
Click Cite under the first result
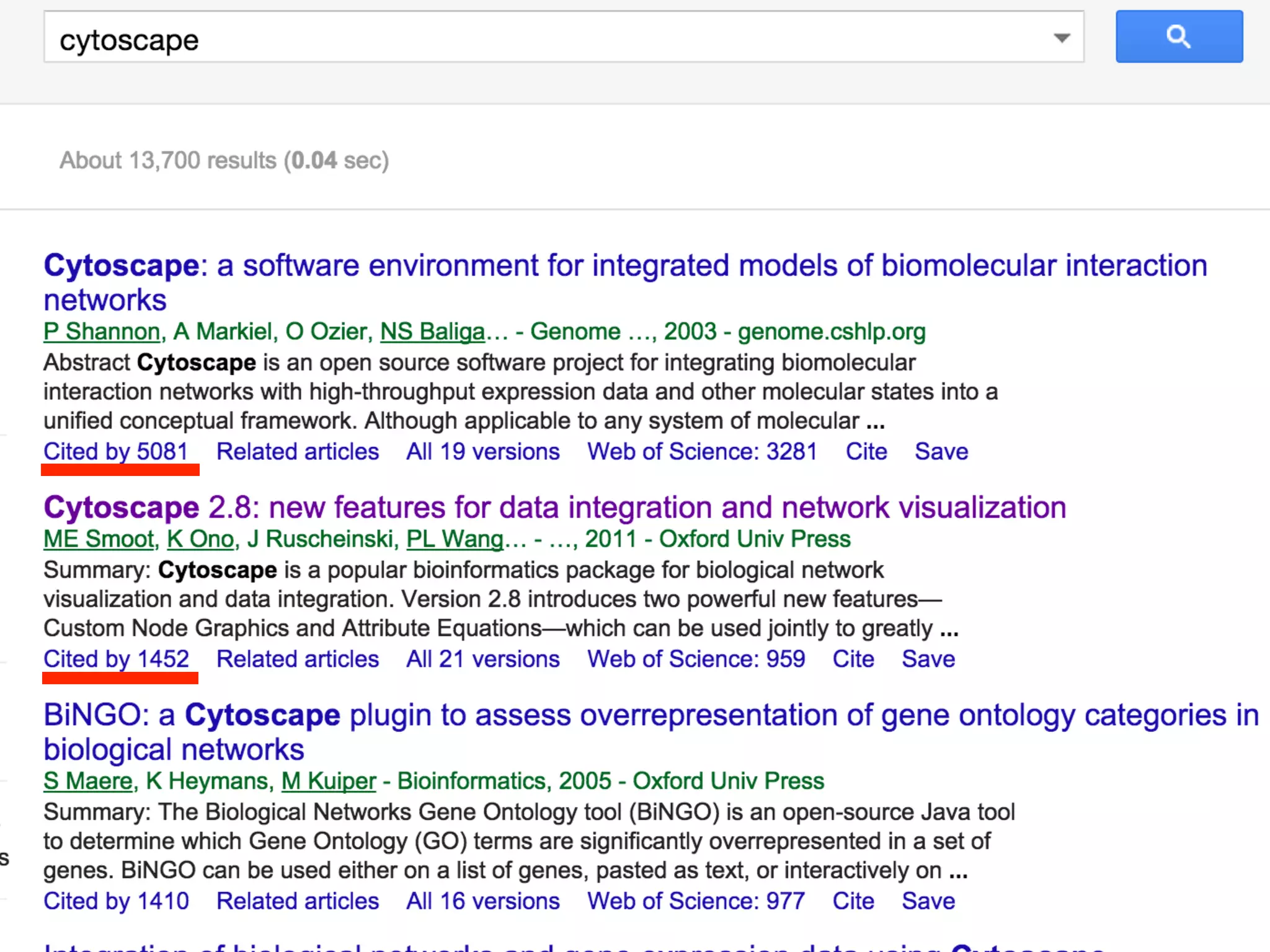[866, 452]
